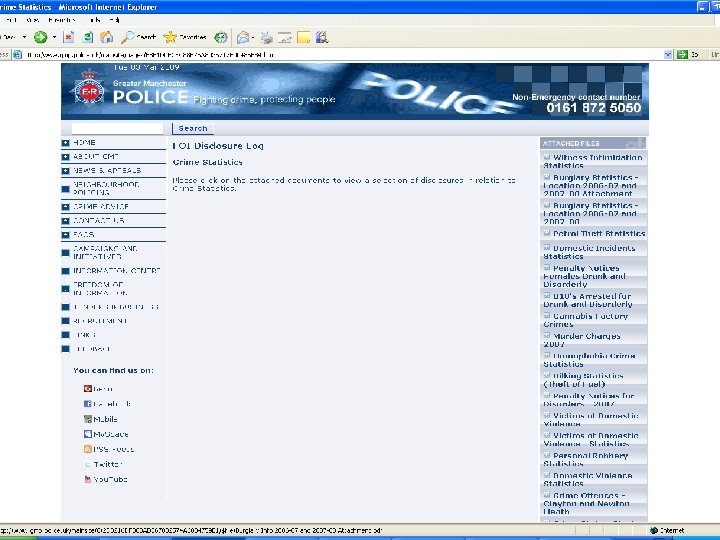
Task: Go to browser Home icon
Action: click(107, 37)
